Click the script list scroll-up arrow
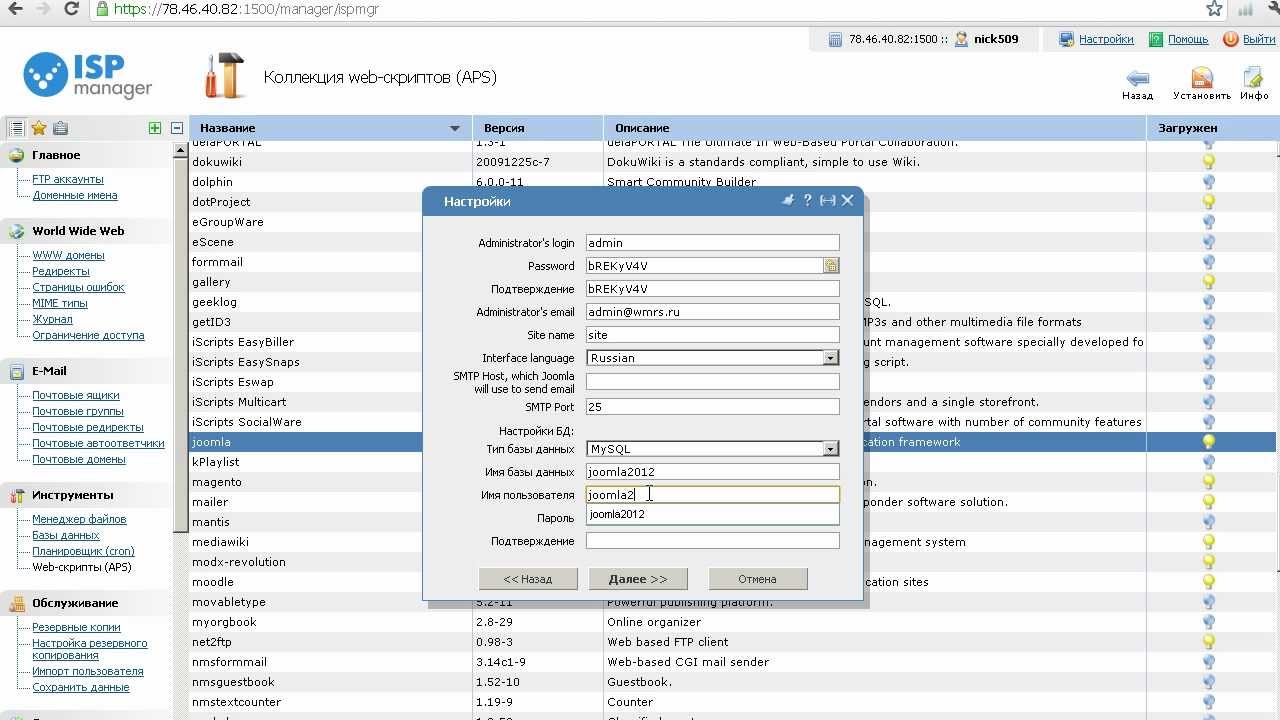The width and height of the screenshot is (1280, 720). click(181, 150)
